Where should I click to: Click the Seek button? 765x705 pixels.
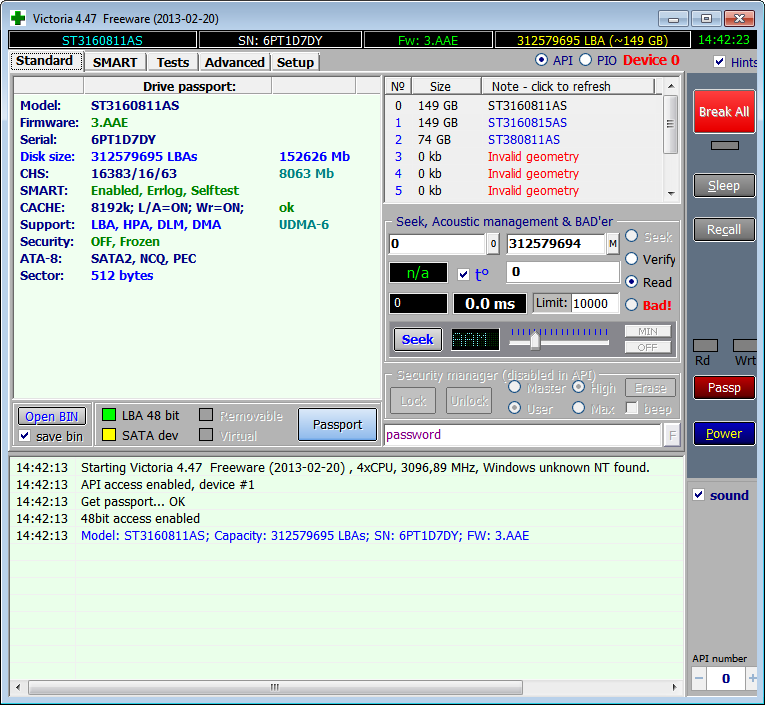418,339
